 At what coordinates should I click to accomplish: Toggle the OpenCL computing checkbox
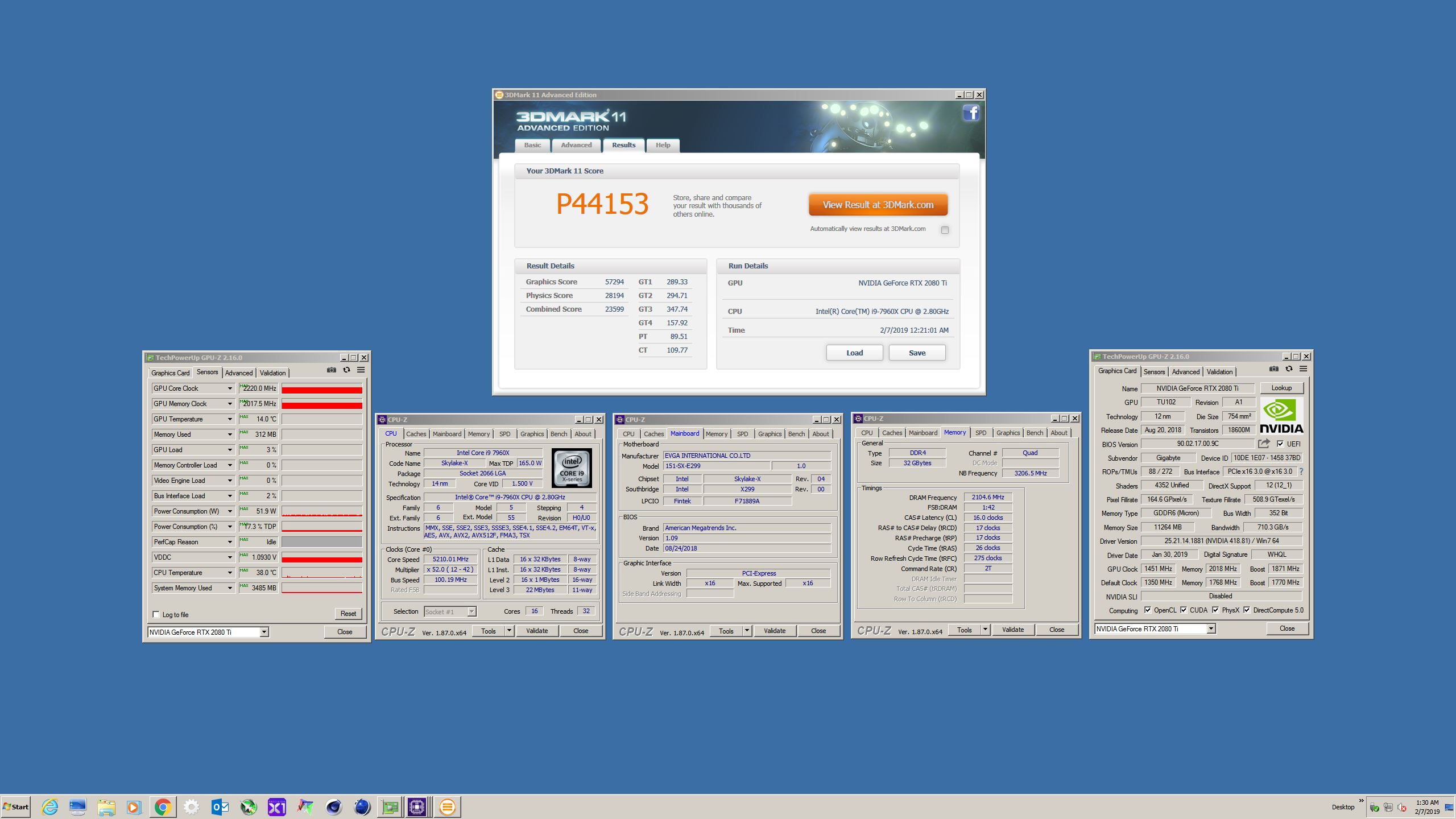point(1148,610)
